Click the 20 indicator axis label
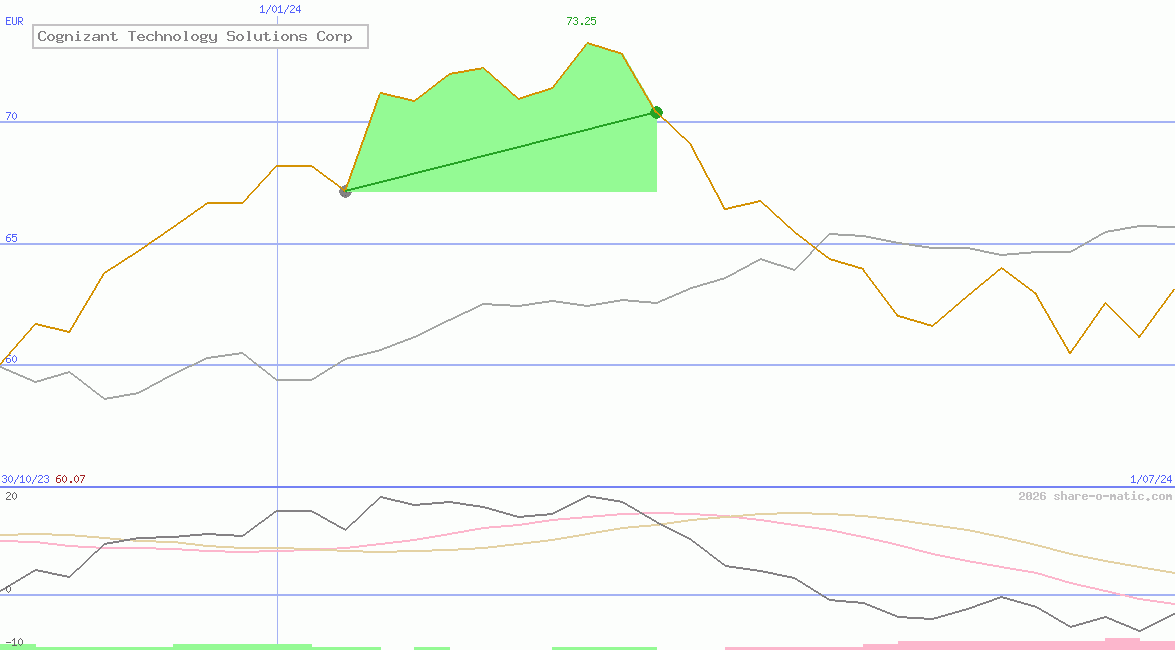Viewport: 1175px width, 650px height. click(11, 496)
